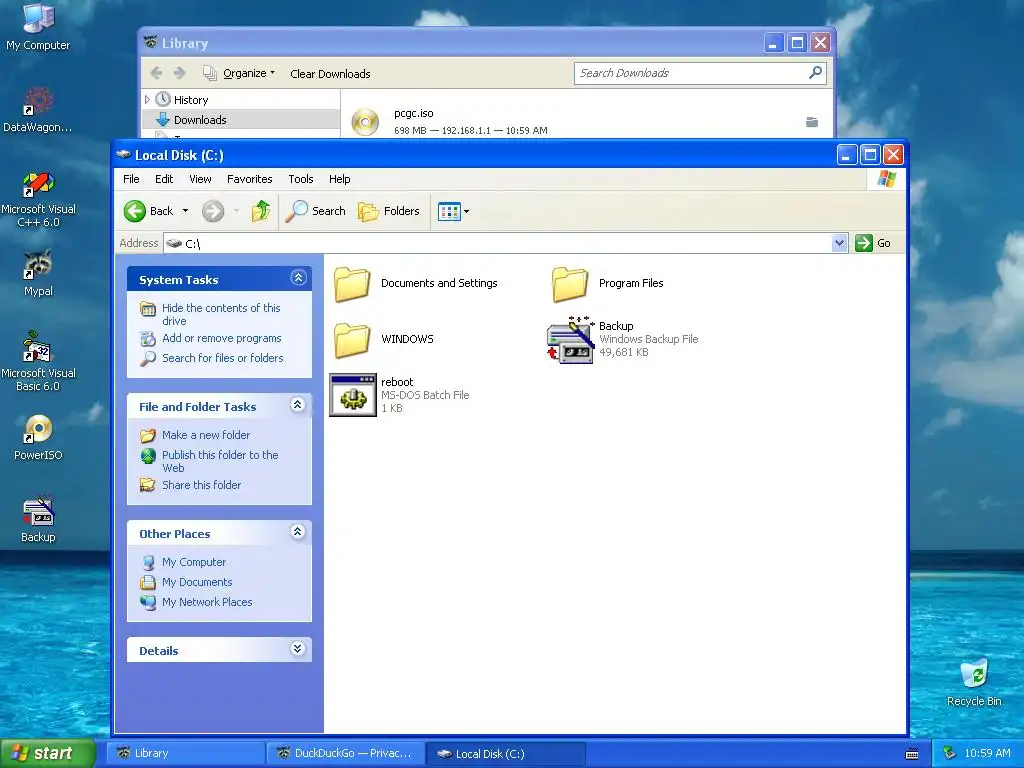Click Hide the contents of this drive
Image resolution: width=1024 pixels, height=768 pixels.
click(x=221, y=314)
